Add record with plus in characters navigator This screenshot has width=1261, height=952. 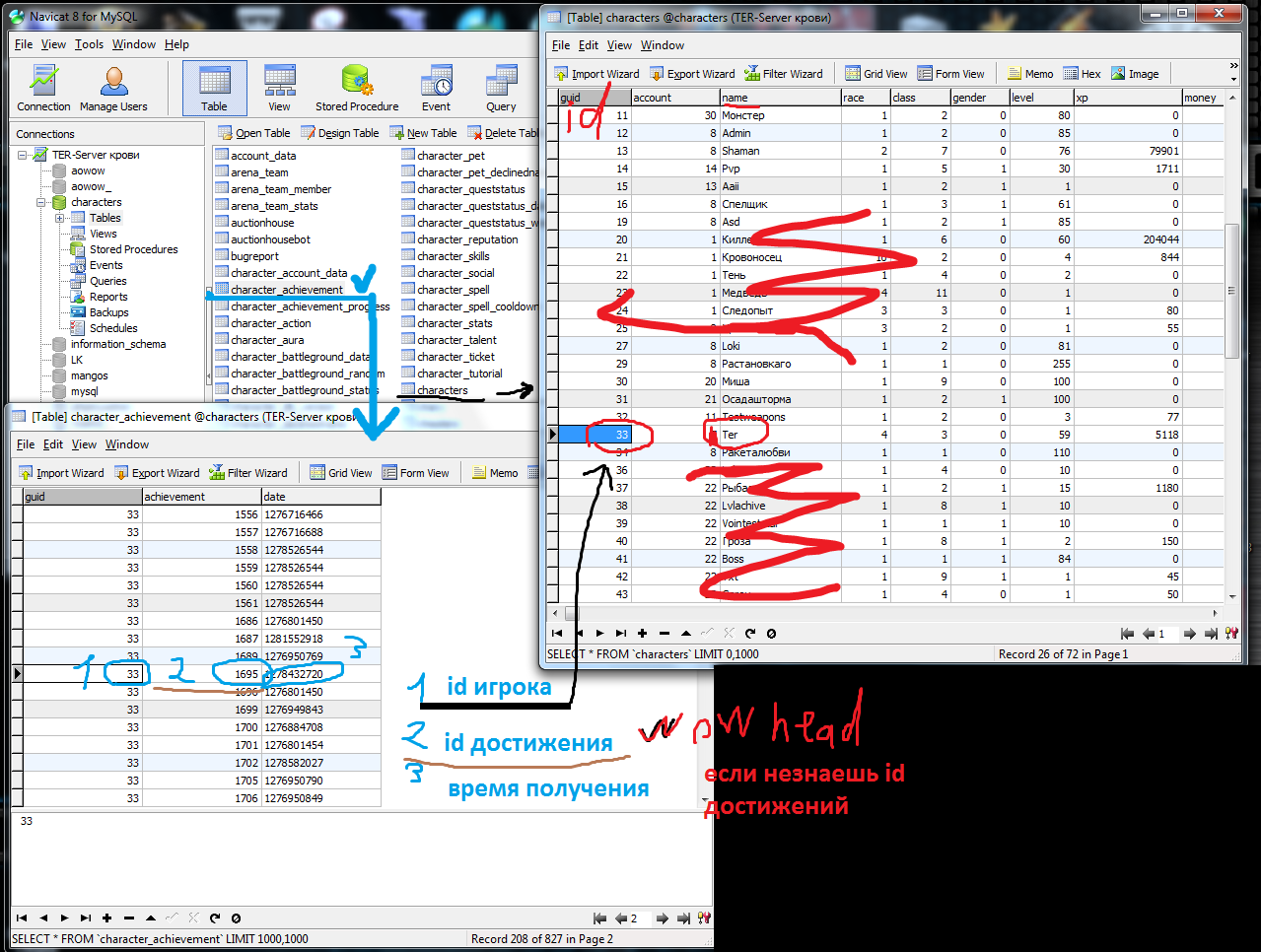tap(642, 634)
